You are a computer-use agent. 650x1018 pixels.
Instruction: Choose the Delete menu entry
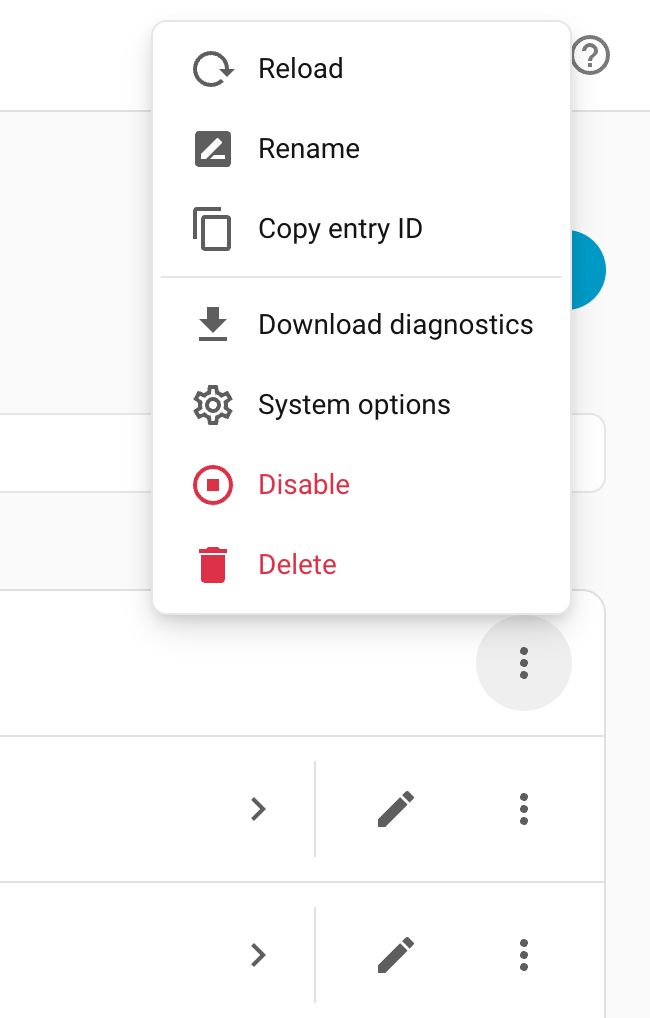point(362,565)
